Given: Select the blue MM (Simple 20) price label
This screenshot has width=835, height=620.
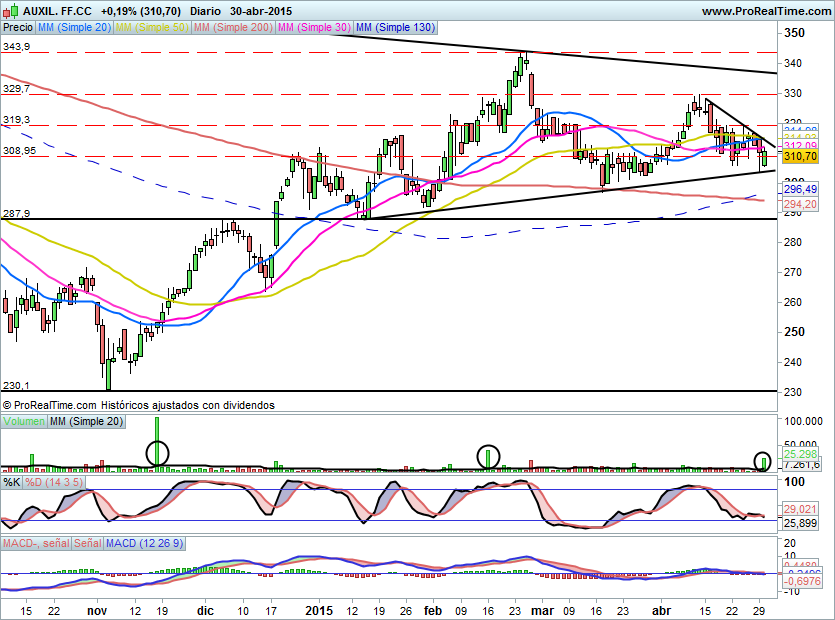Looking at the screenshot, I should [75, 28].
